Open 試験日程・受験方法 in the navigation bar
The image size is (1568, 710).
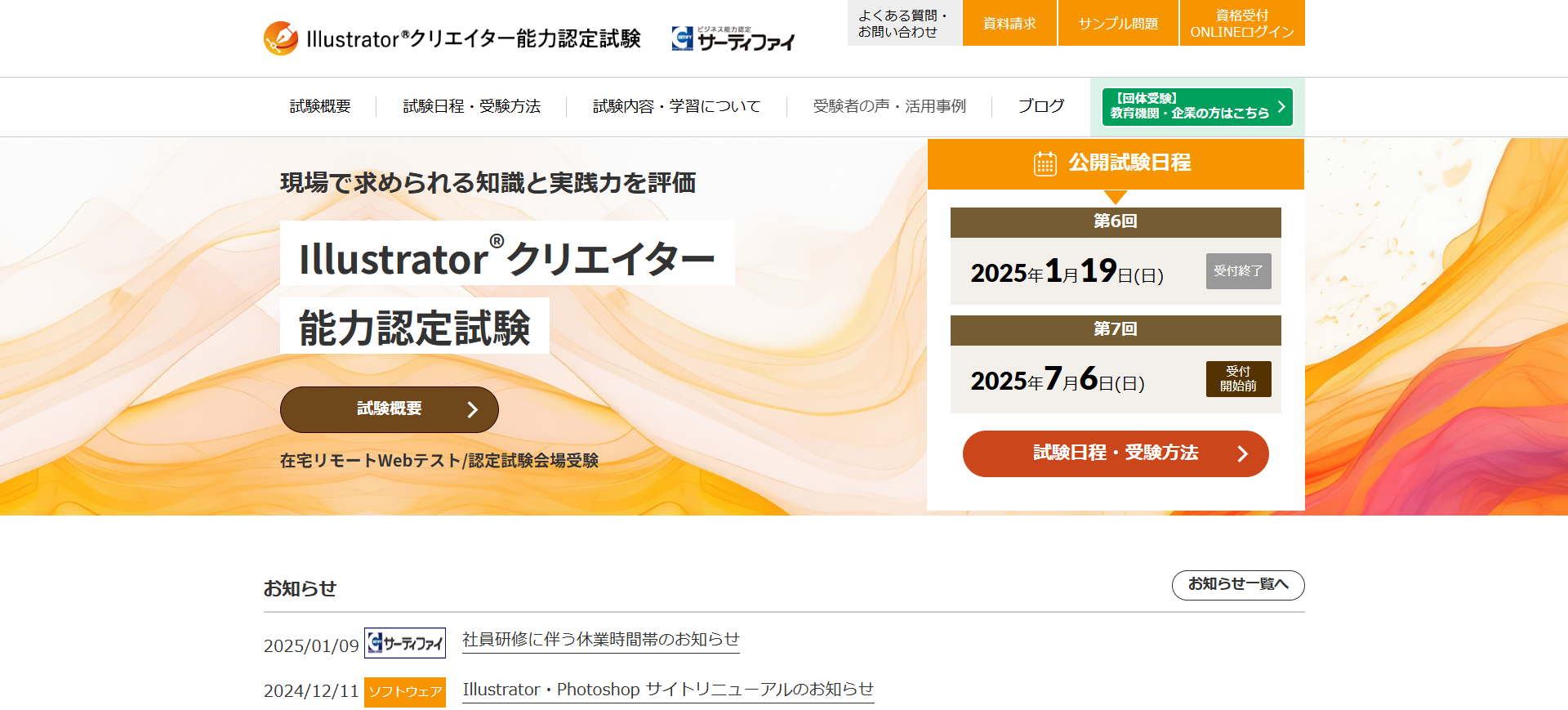(x=471, y=106)
